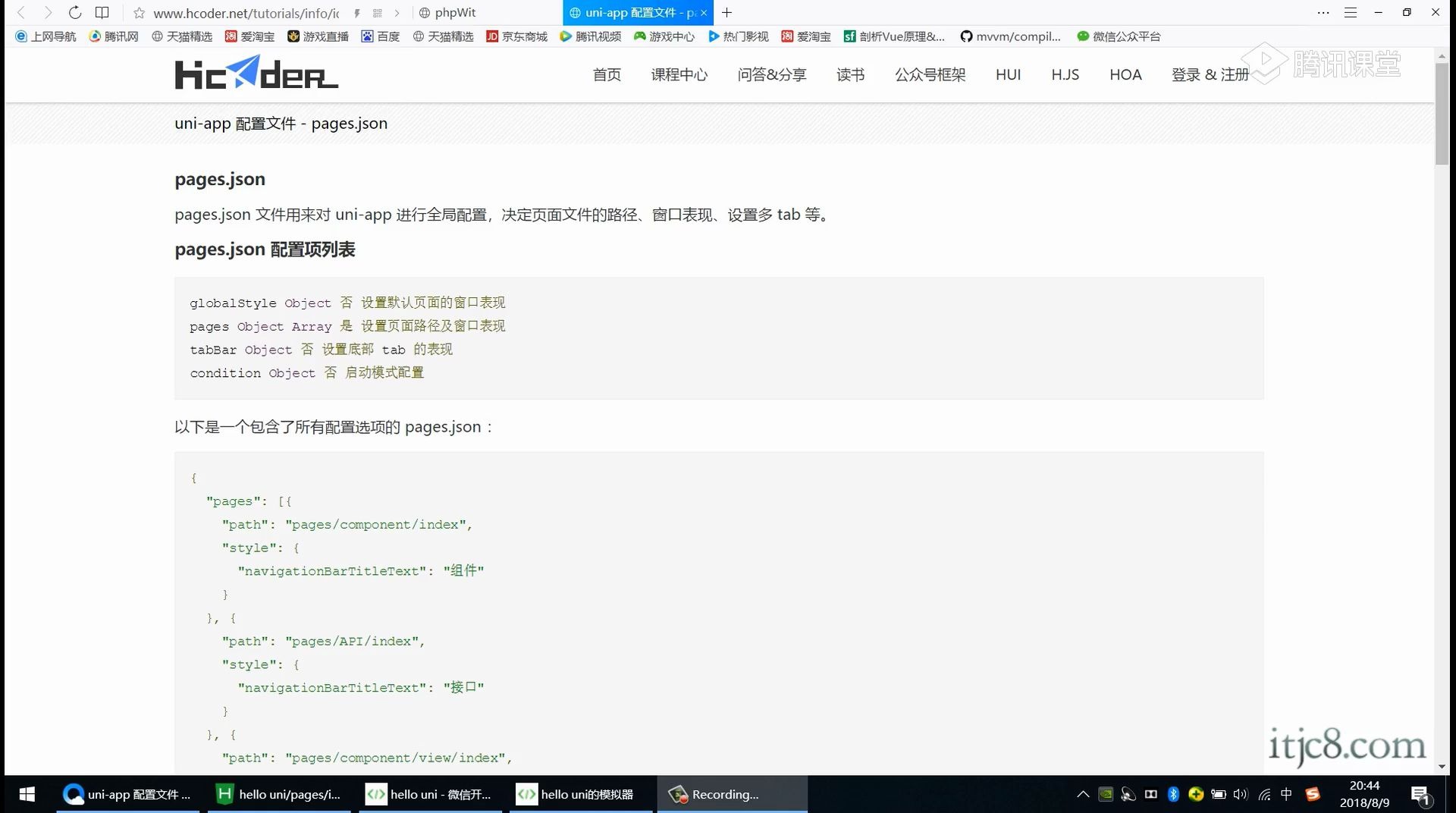Viewport: 1456px width, 813px height.
Task: Click the Wi-Fi network tray icon
Action: coord(1264,794)
